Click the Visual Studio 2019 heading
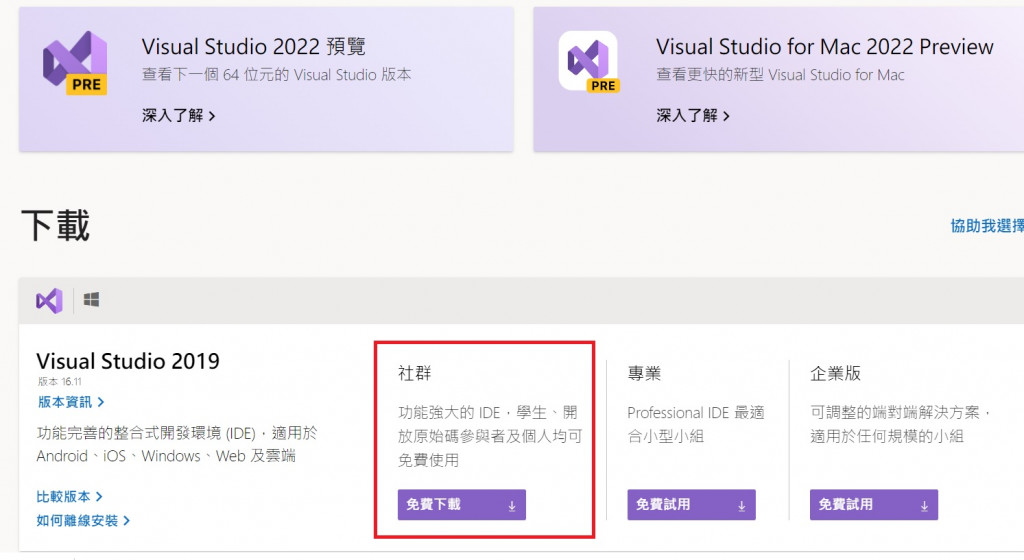Screen dimensions: 1024x560 (128, 361)
